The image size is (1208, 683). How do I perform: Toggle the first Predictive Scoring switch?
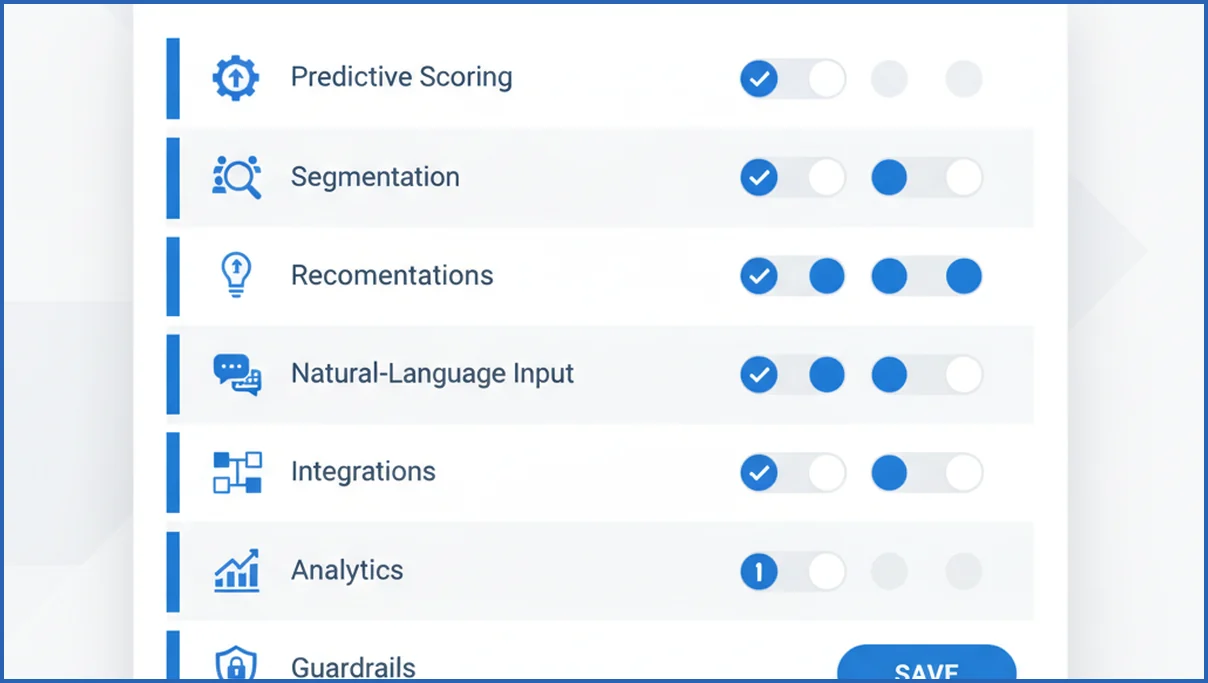[x=793, y=79]
